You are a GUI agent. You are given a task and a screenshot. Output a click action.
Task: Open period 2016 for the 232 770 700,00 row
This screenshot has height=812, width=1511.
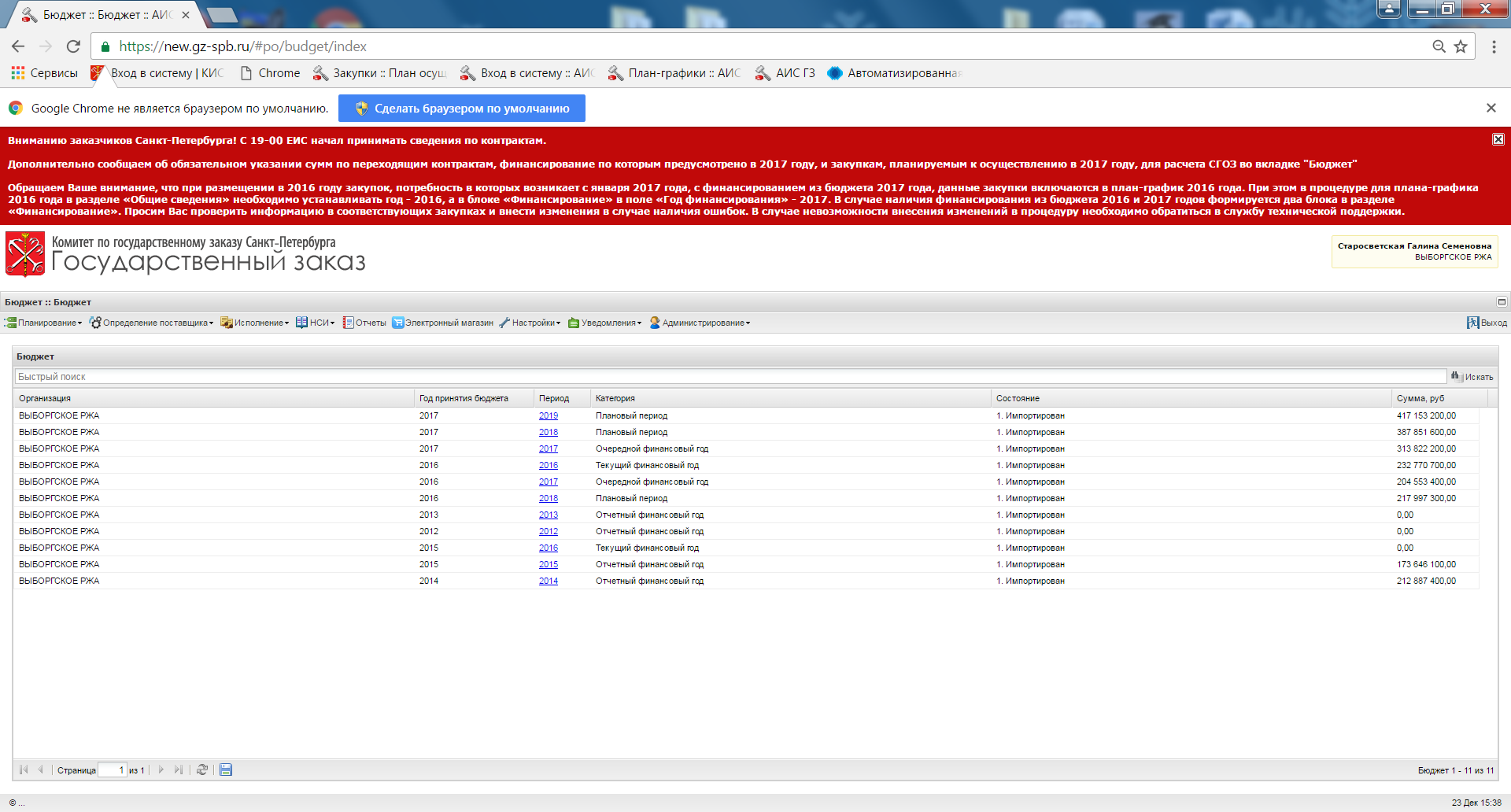tap(549, 465)
